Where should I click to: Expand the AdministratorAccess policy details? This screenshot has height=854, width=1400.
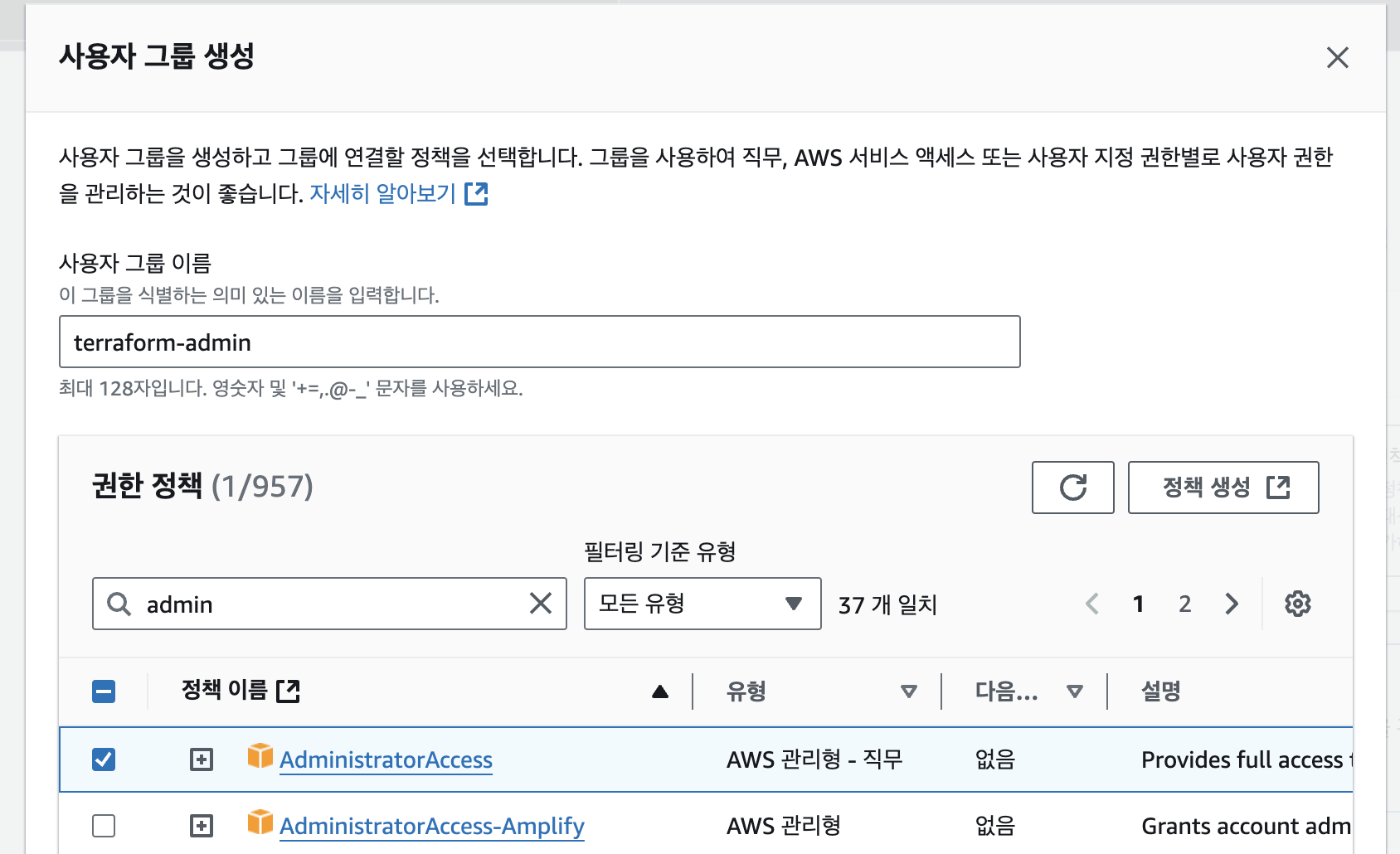202,759
